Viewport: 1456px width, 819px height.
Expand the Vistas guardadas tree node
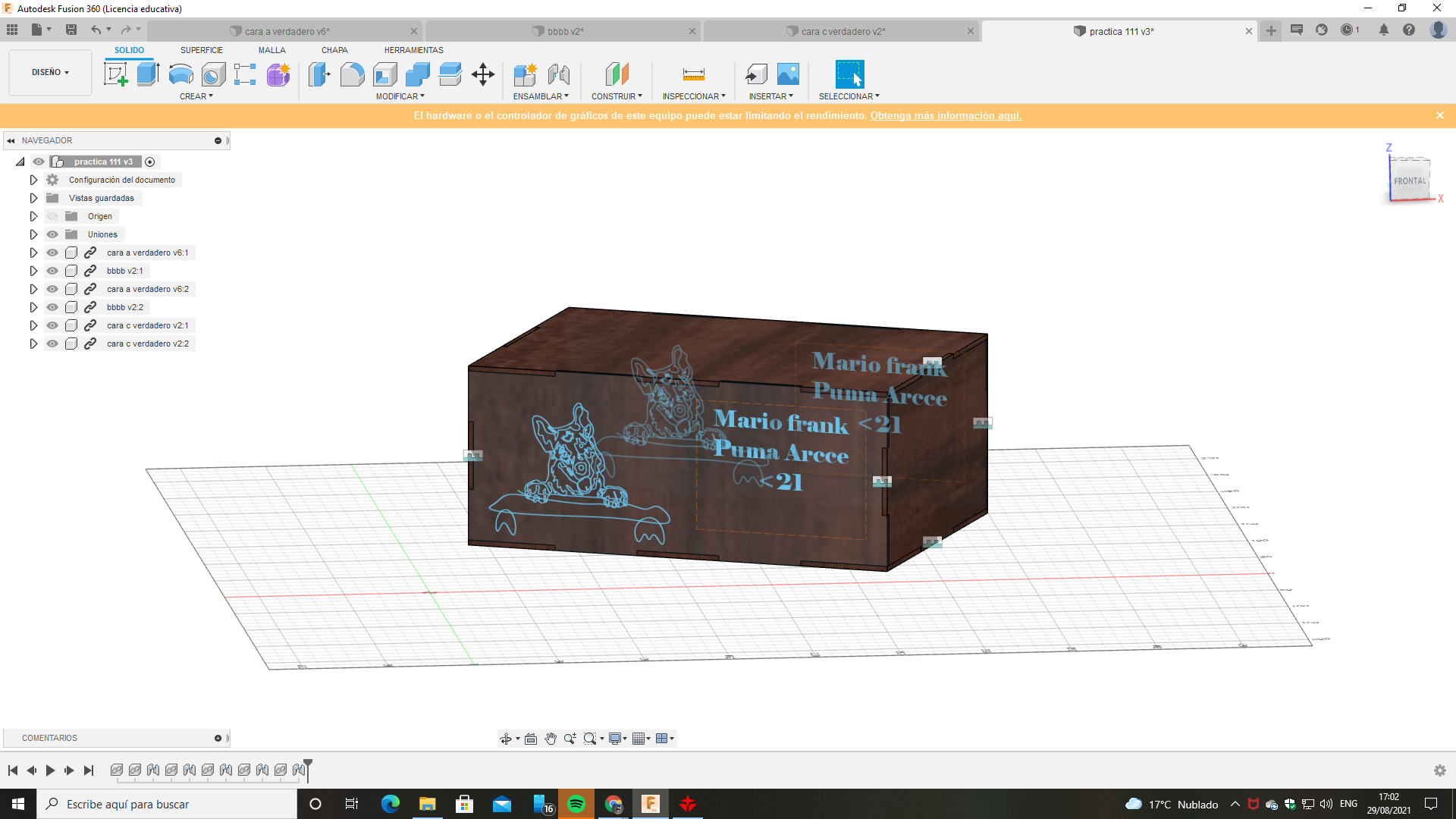click(x=33, y=198)
